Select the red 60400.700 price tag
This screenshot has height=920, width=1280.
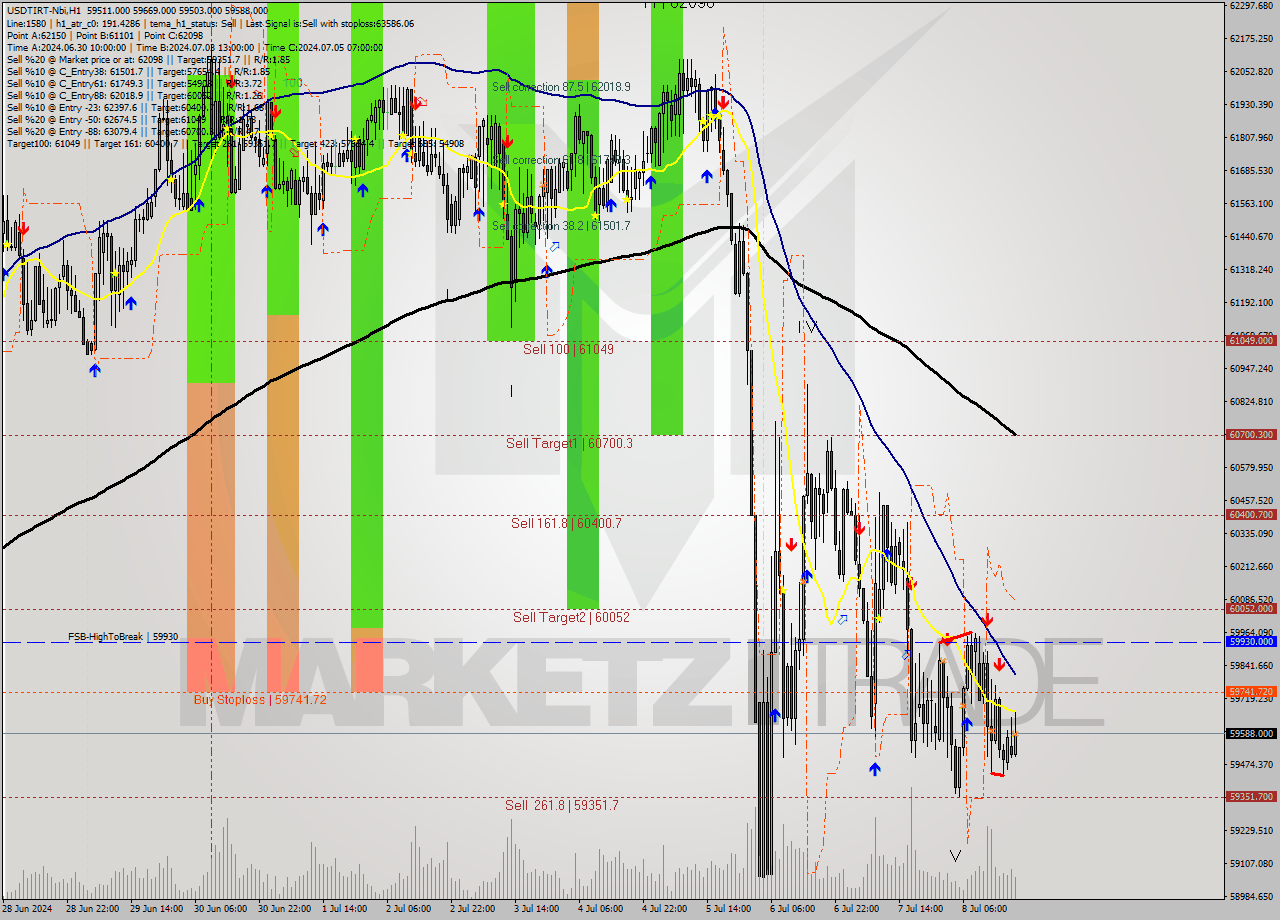coord(1250,515)
